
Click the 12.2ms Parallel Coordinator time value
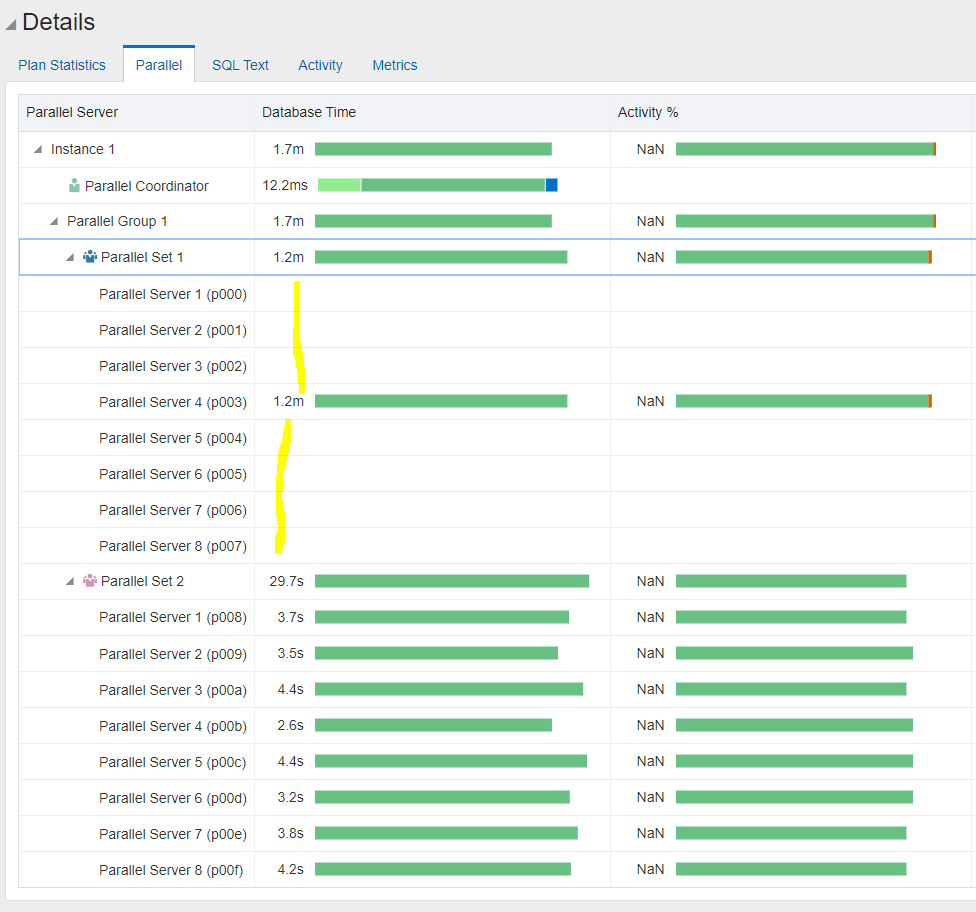tap(285, 186)
